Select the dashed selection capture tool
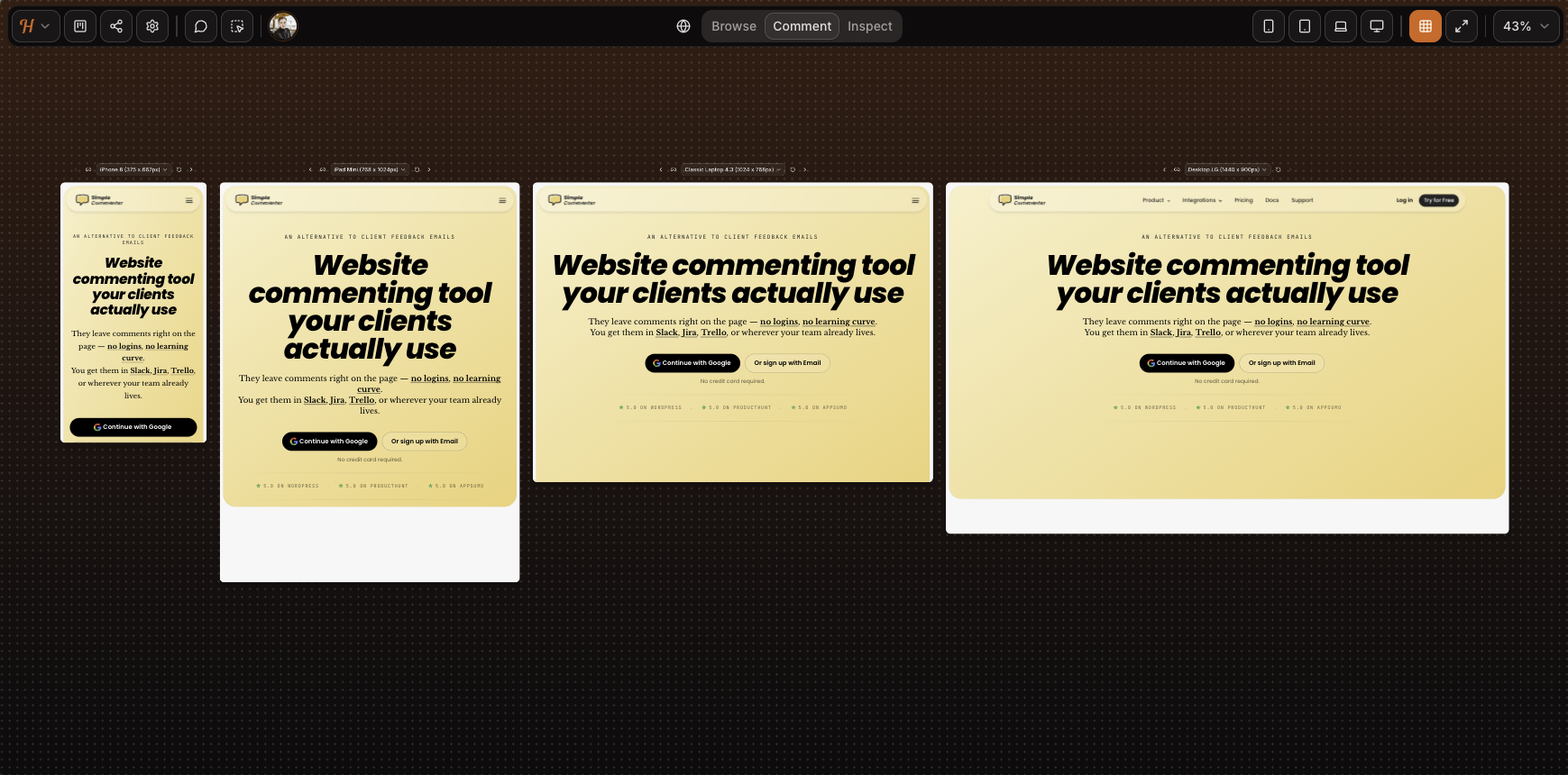 (237, 26)
